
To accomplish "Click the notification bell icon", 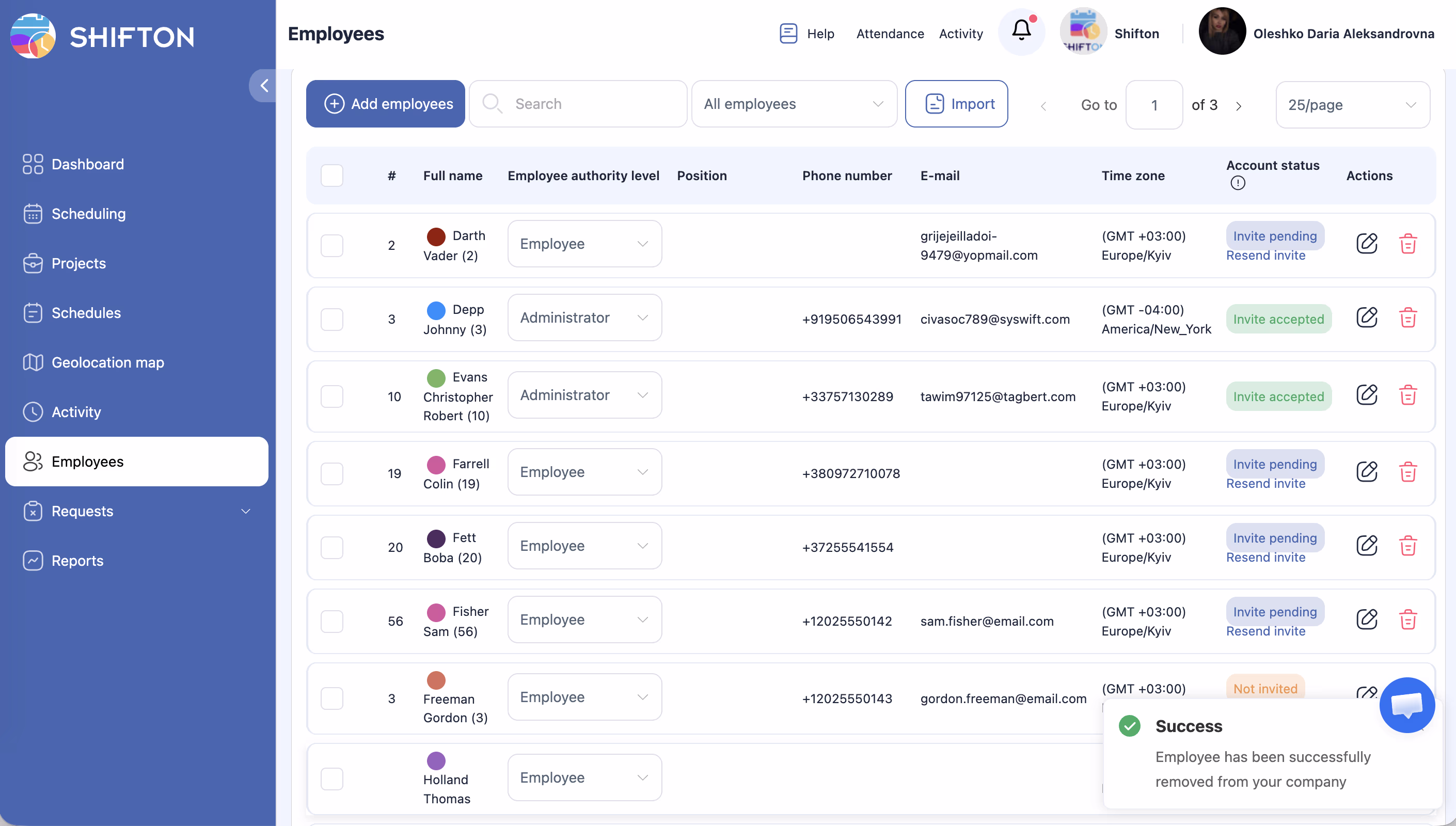I will pyautogui.click(x=1021, y=31).
